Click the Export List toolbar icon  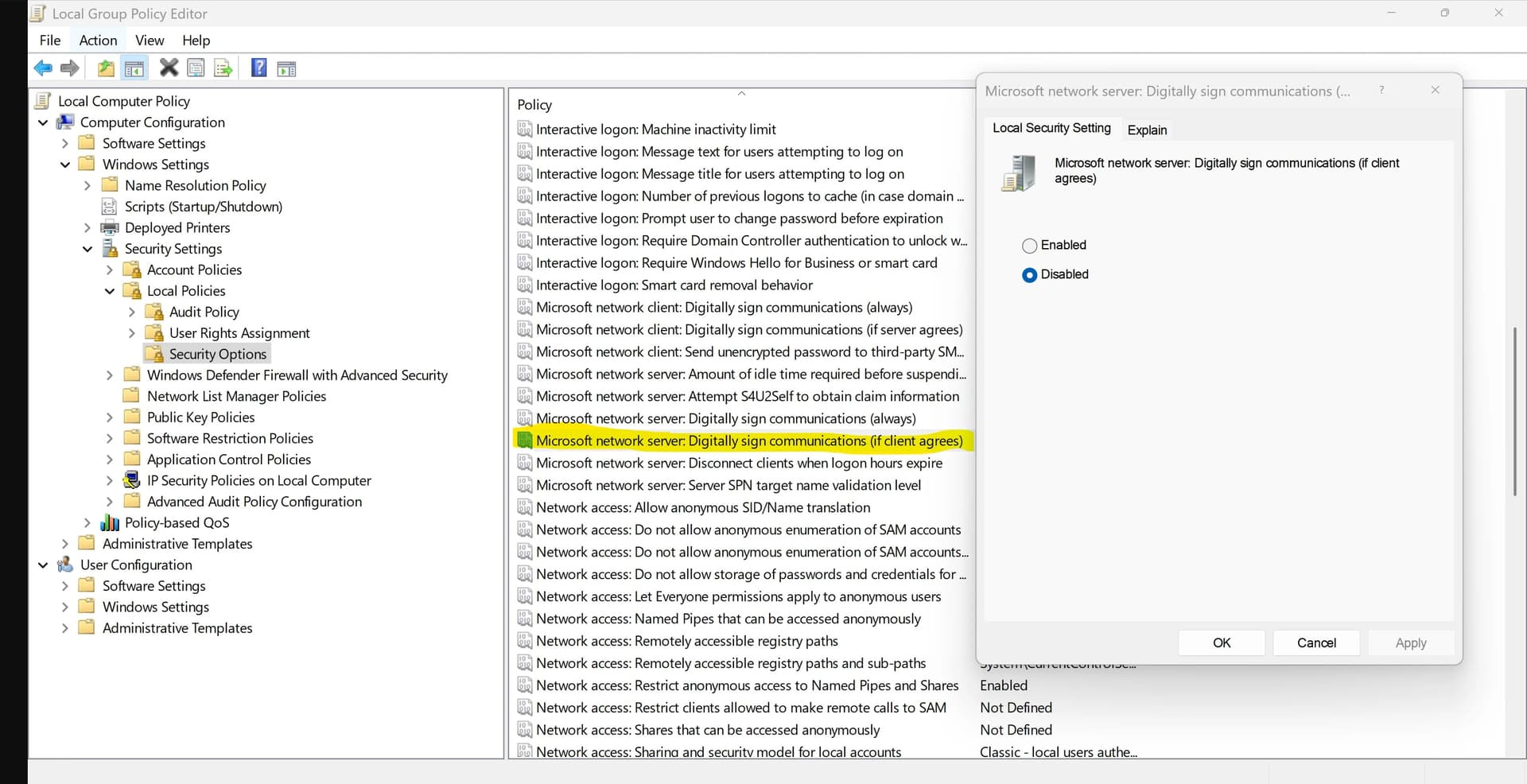tap(223, 69)
